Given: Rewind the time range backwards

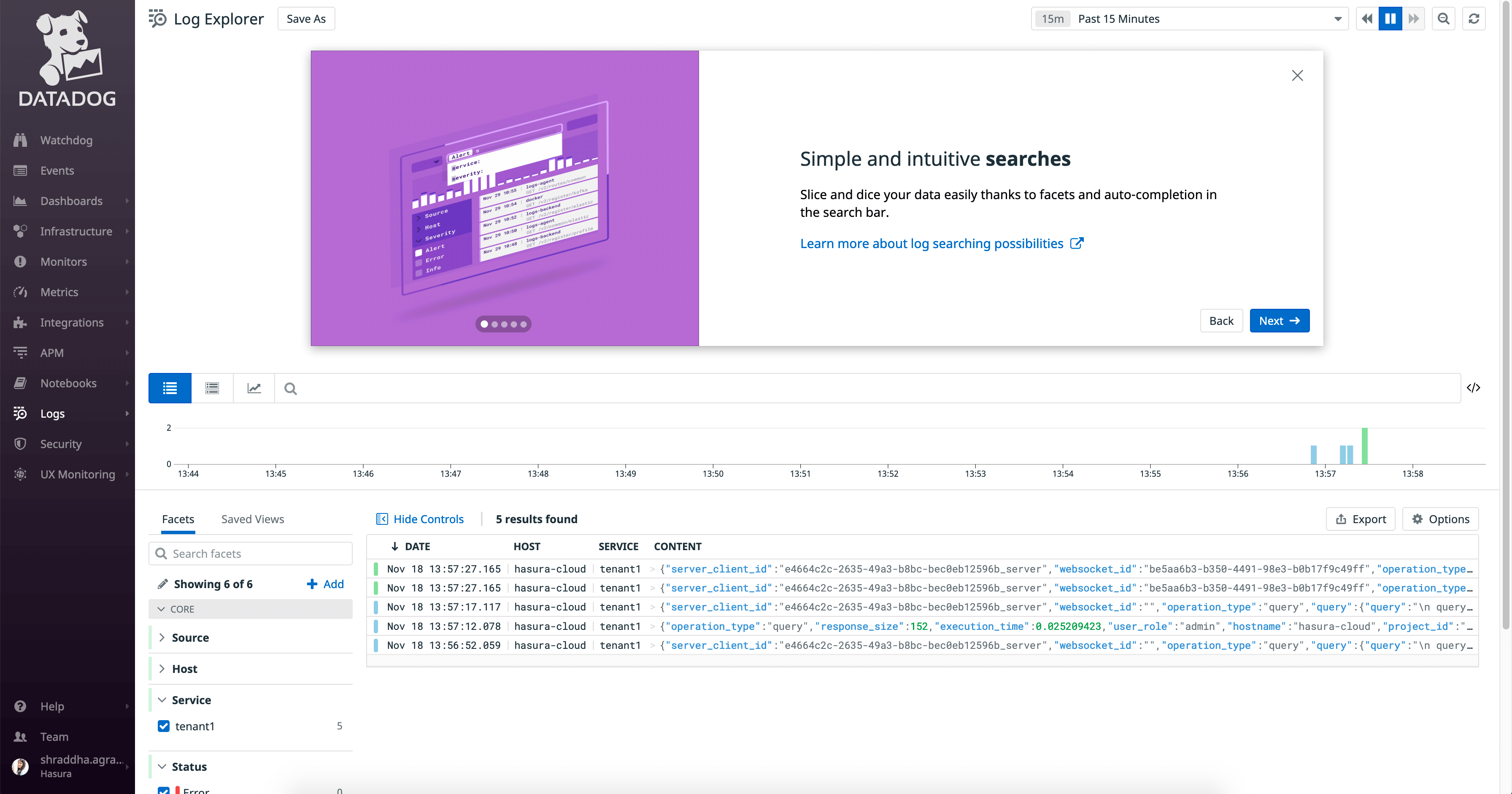Looking at the screenshot, I should (x=1366, y=18).
